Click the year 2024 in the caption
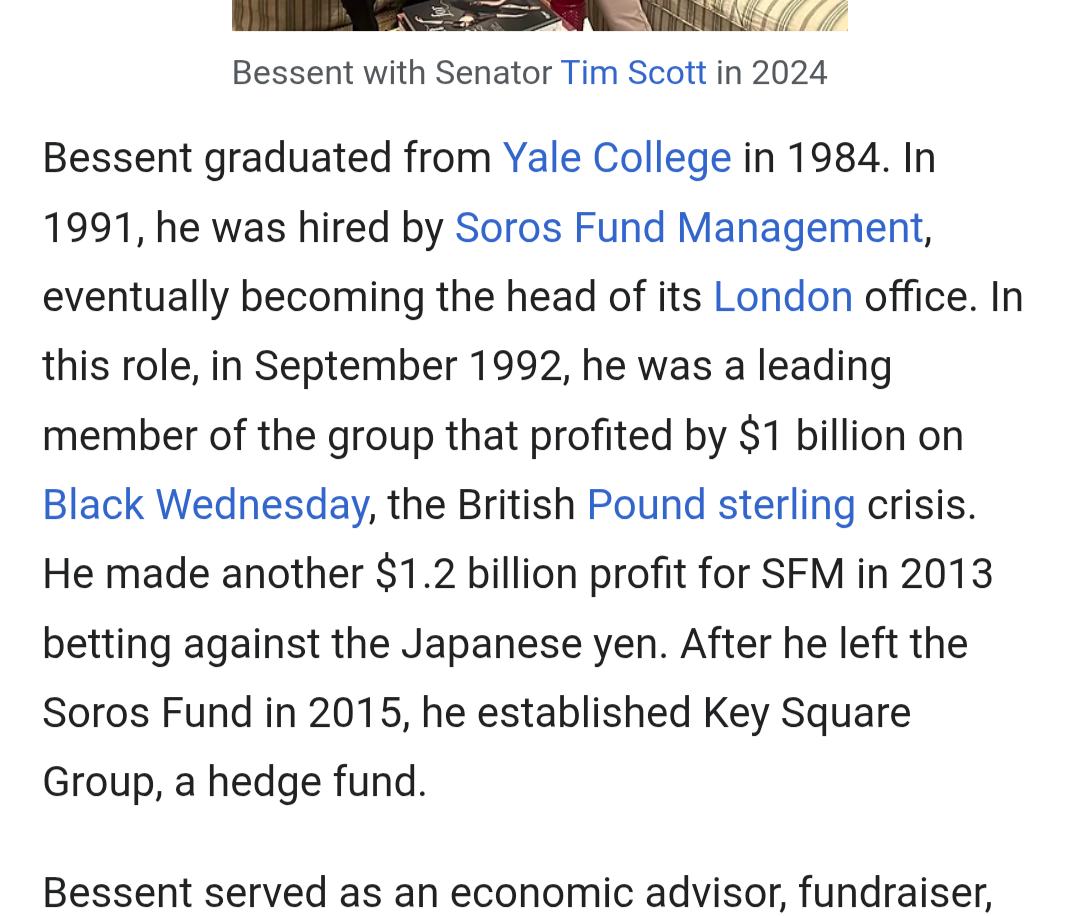Image resolution: width=1080 pixels, height=916 pixels. (789, 73)
